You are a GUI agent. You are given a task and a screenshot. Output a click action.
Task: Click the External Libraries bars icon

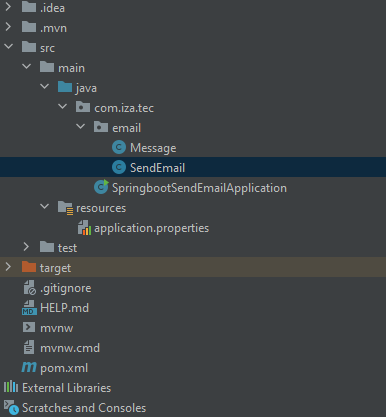[x=11, y=387]
